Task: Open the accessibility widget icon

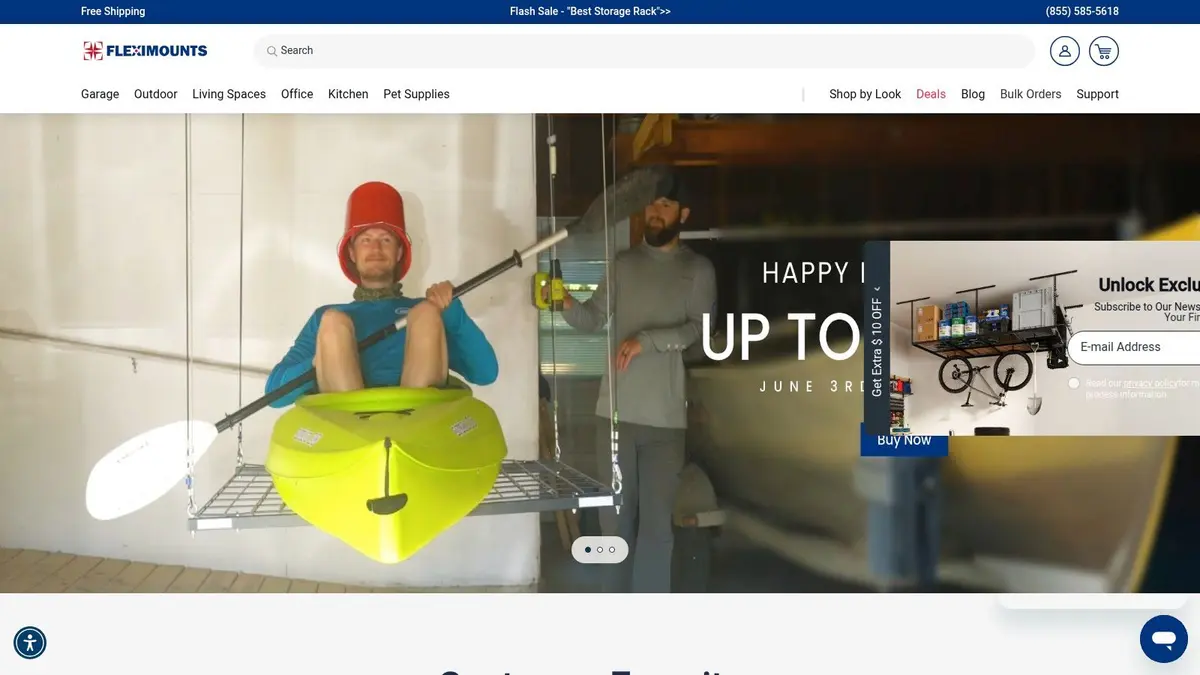Action: 30,643
